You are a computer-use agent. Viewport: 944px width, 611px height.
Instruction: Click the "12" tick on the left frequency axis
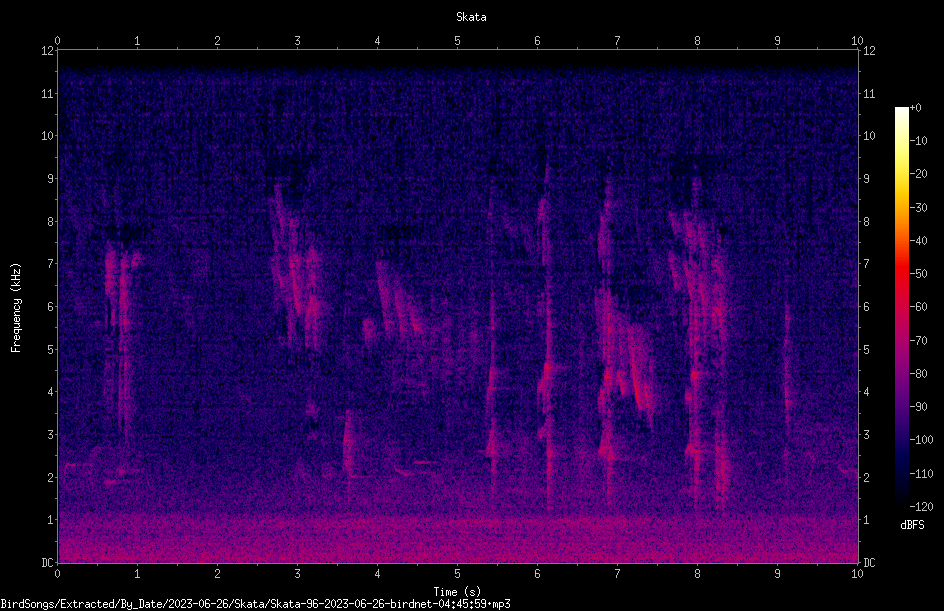click(47, 51)
